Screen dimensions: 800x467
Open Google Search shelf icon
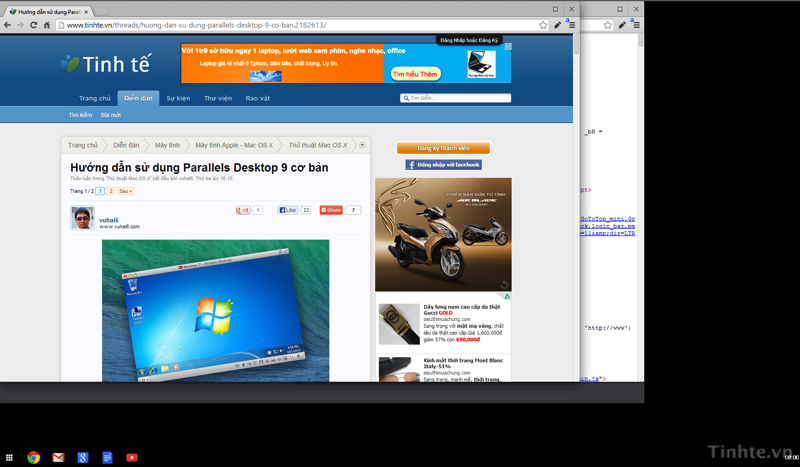pyautogui.click(x=82, y=457)
